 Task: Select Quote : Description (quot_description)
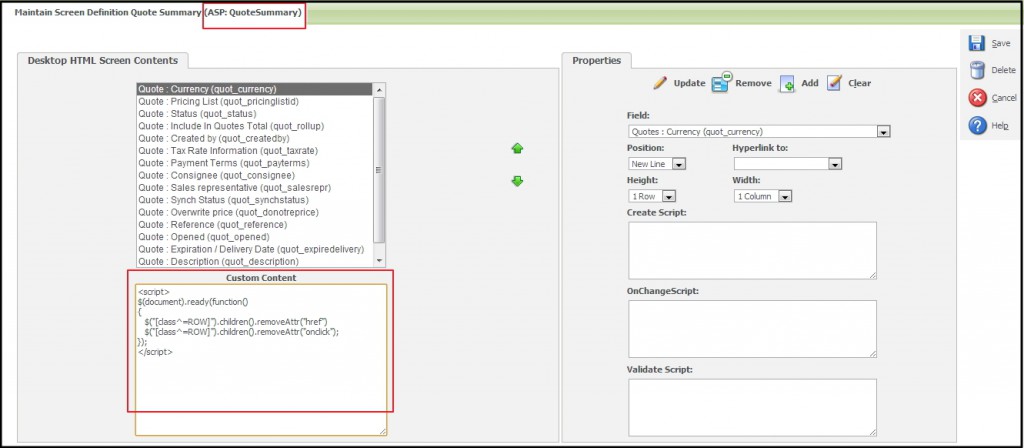(255, 261)
